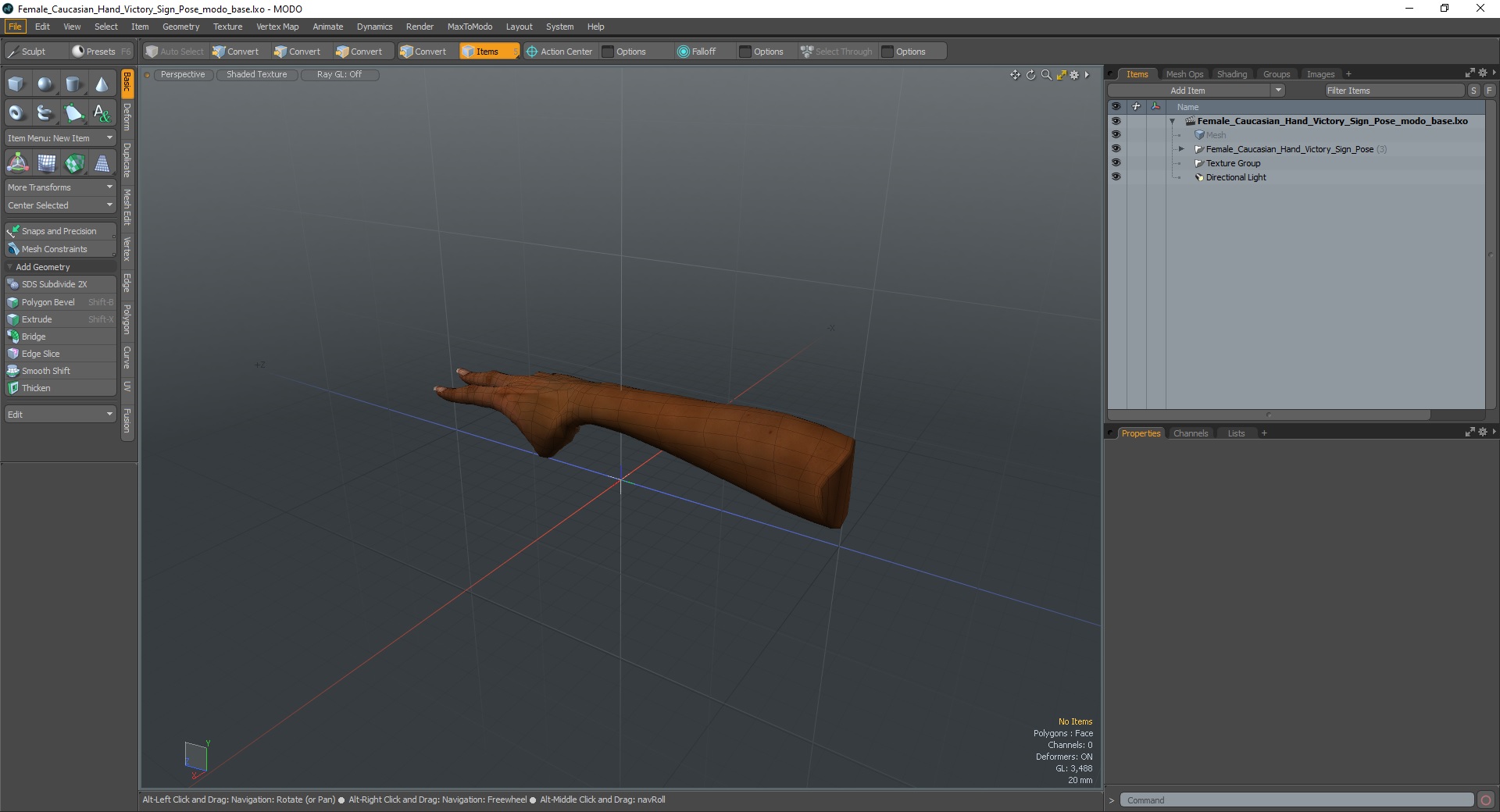Image resolution: width=1500 pixels, height=812 pixels.
Task: Select the Cube primitive tool
Action: [16, 84]
